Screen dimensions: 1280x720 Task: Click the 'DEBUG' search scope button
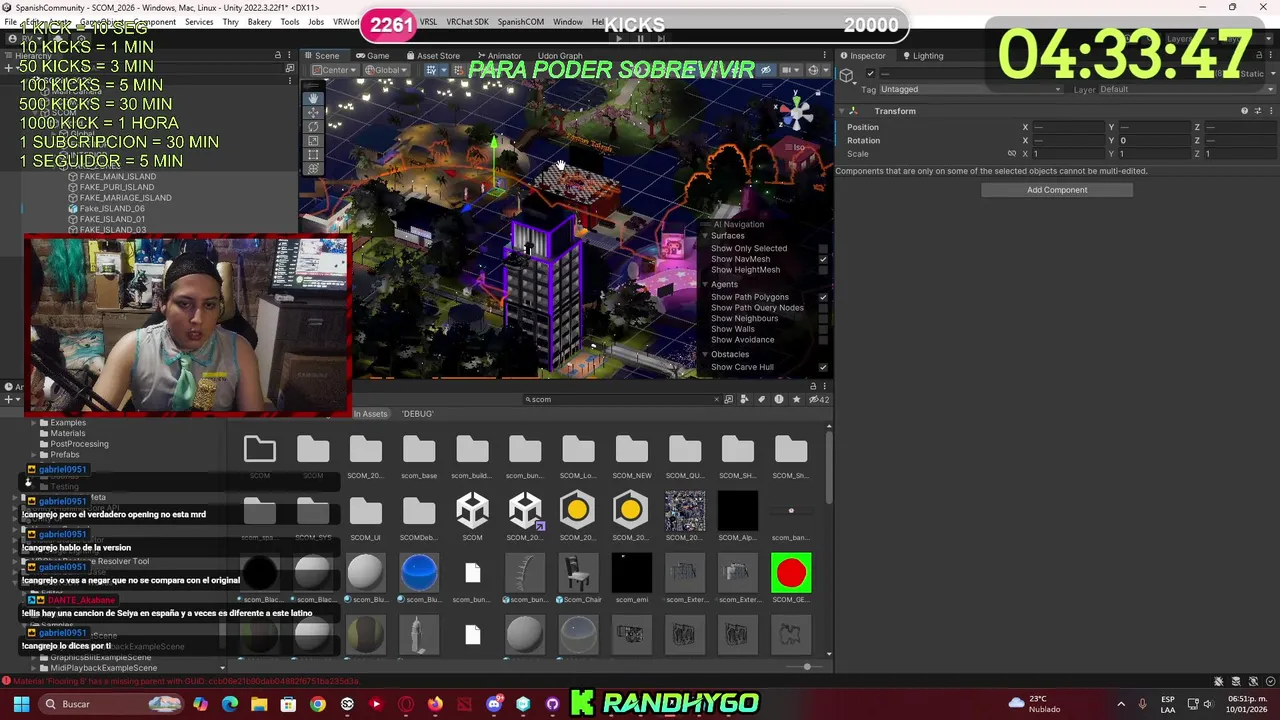418,414
